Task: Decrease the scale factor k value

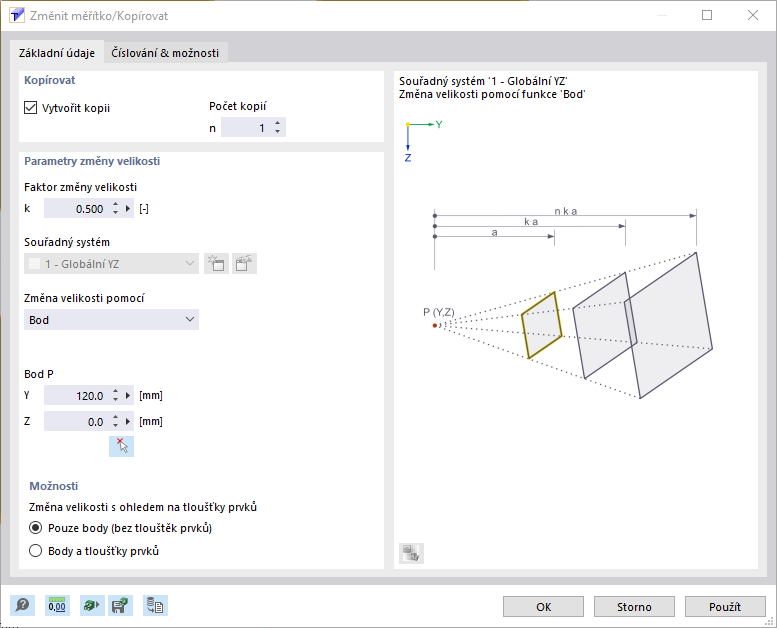Action: click(115, 213)
